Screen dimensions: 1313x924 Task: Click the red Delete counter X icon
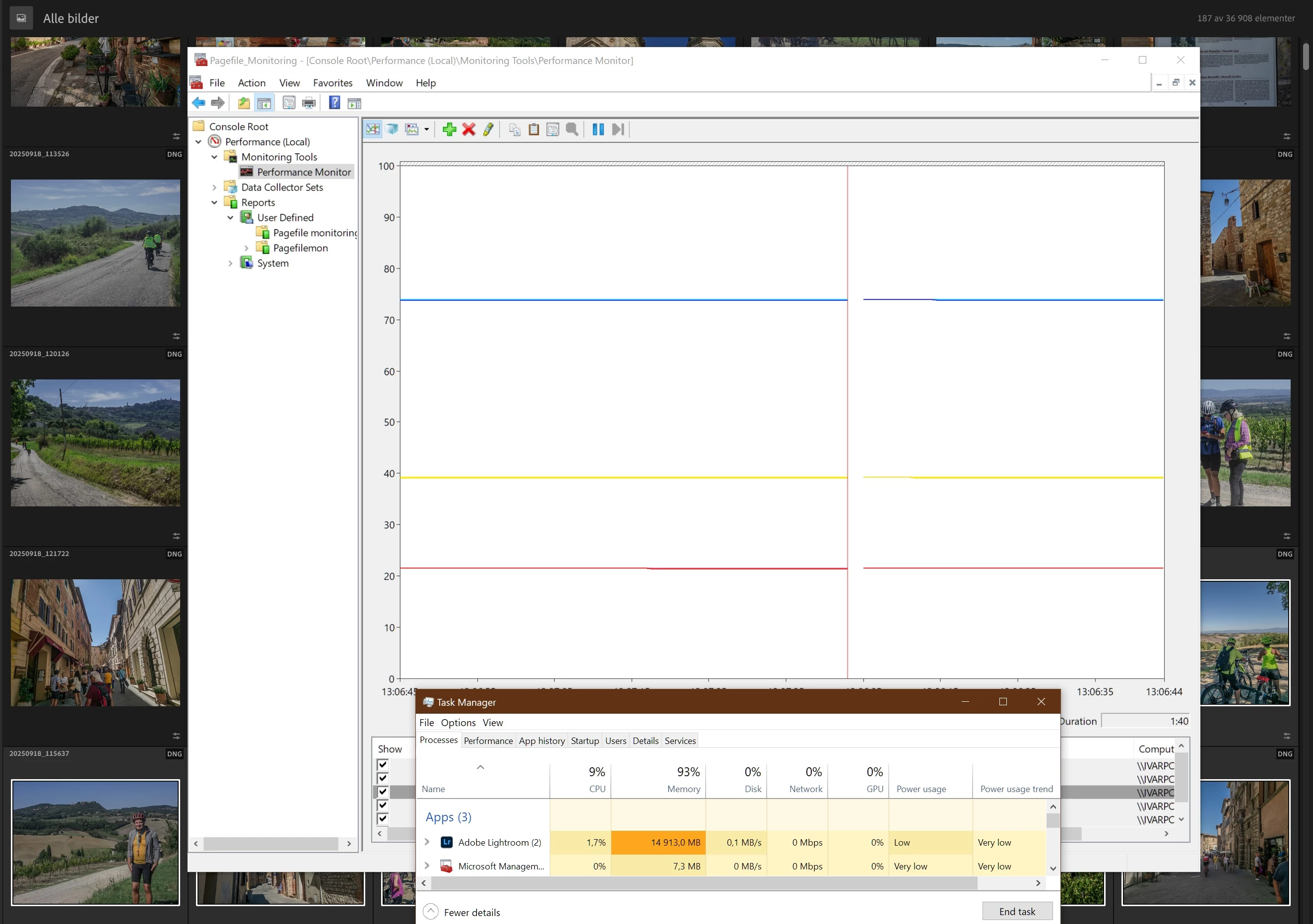(x=468, y=130)
